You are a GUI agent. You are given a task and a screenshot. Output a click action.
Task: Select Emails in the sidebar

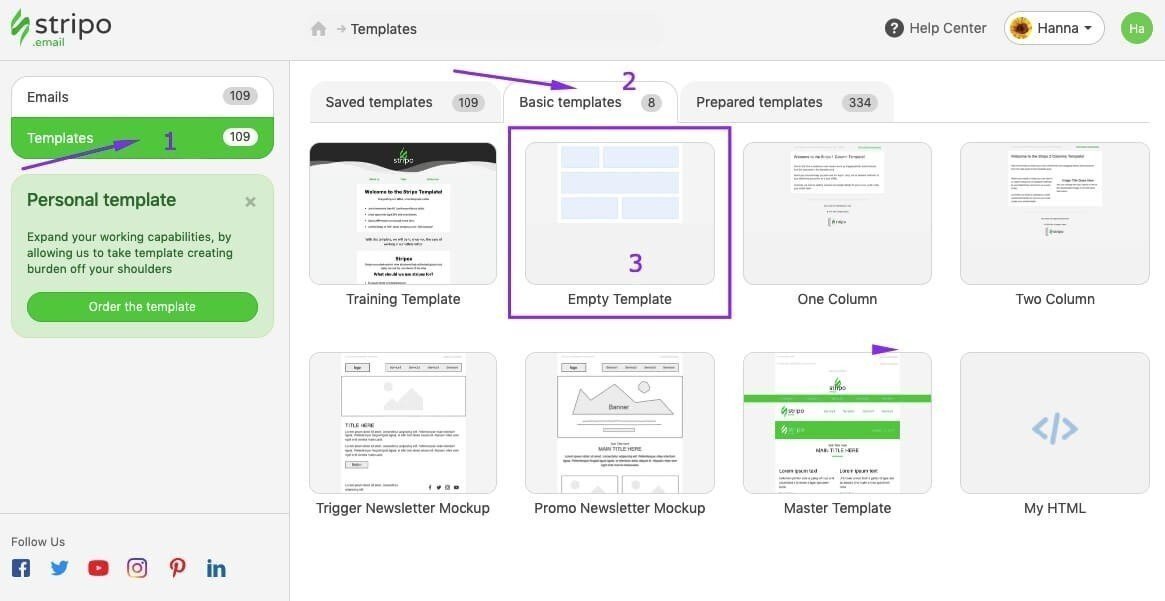click(x=47, y=96)
